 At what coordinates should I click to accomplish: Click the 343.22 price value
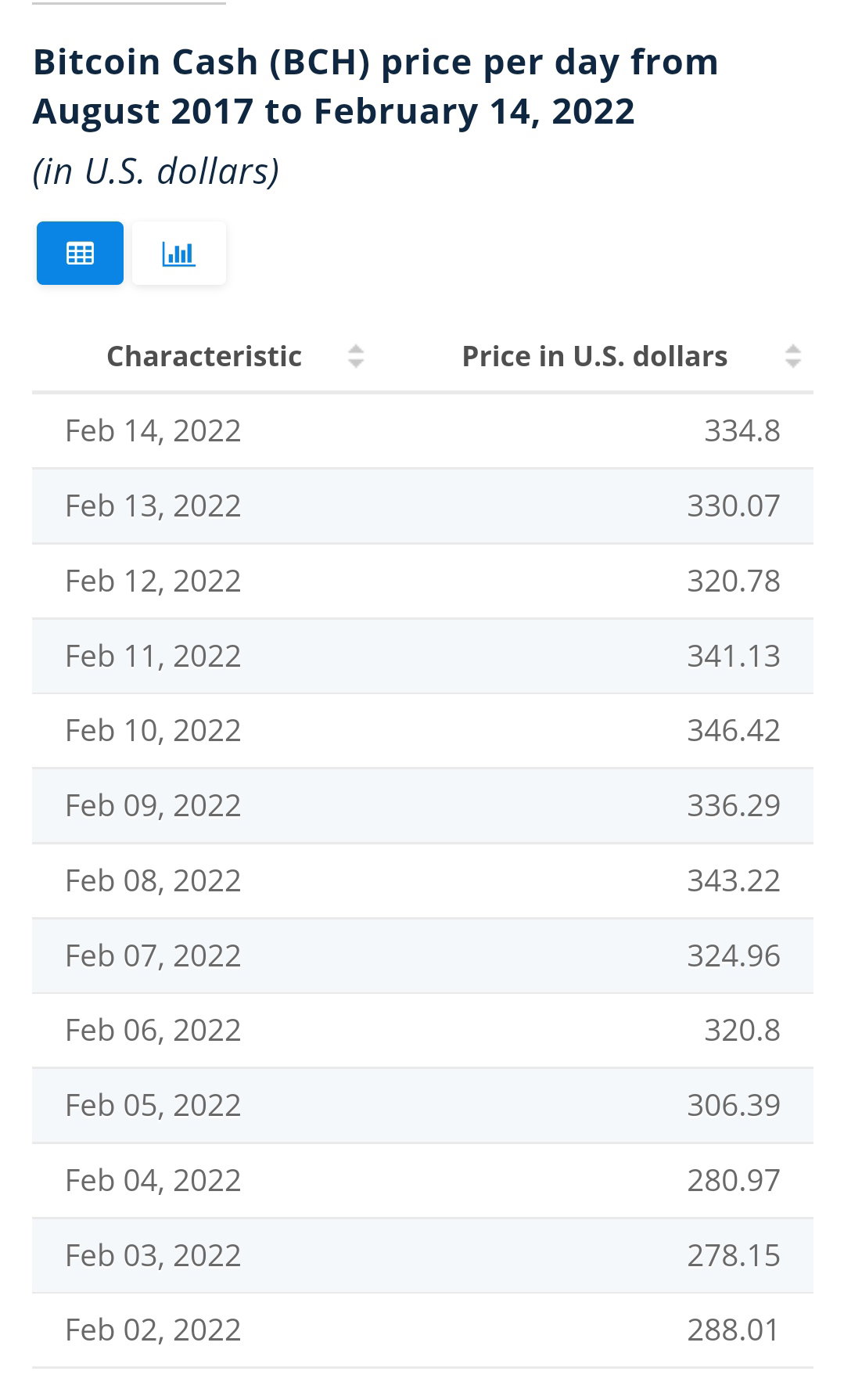tap(734, 880)
